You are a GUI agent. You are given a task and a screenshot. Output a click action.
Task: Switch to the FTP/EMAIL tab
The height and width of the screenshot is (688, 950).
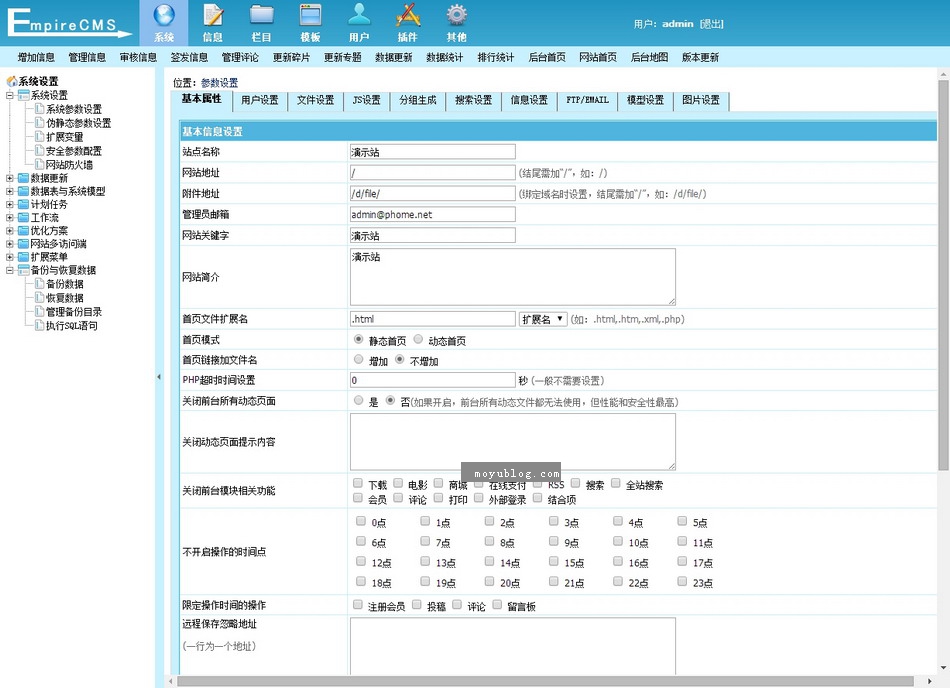point(588,101)
